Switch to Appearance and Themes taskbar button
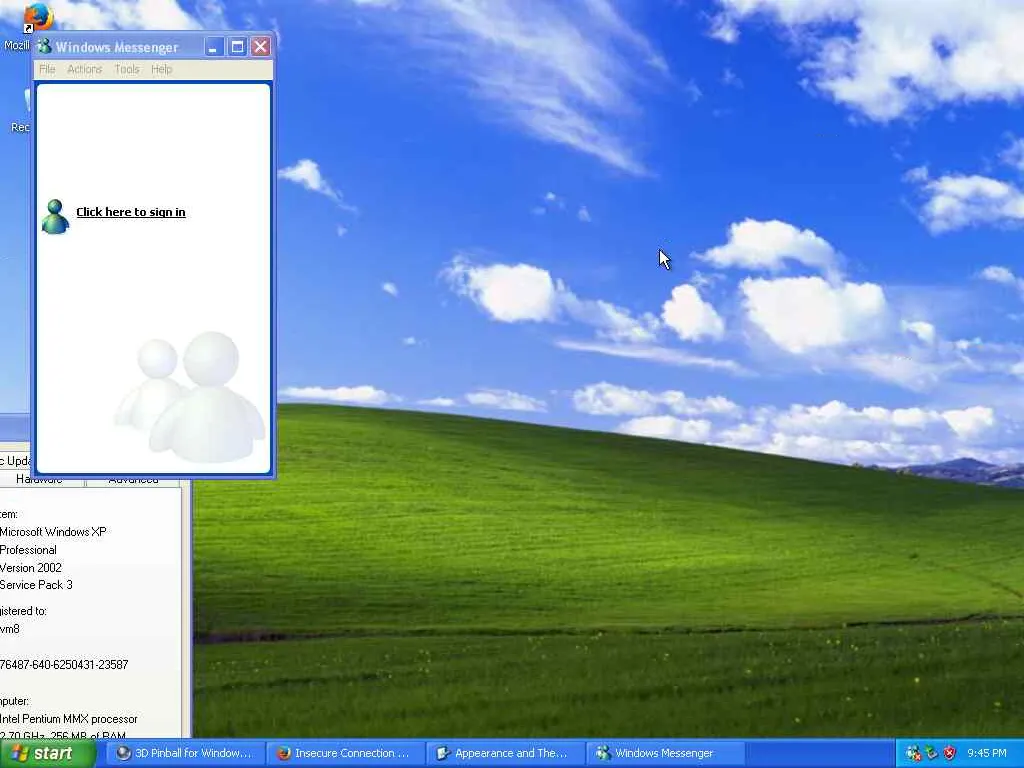 [505, 753]
